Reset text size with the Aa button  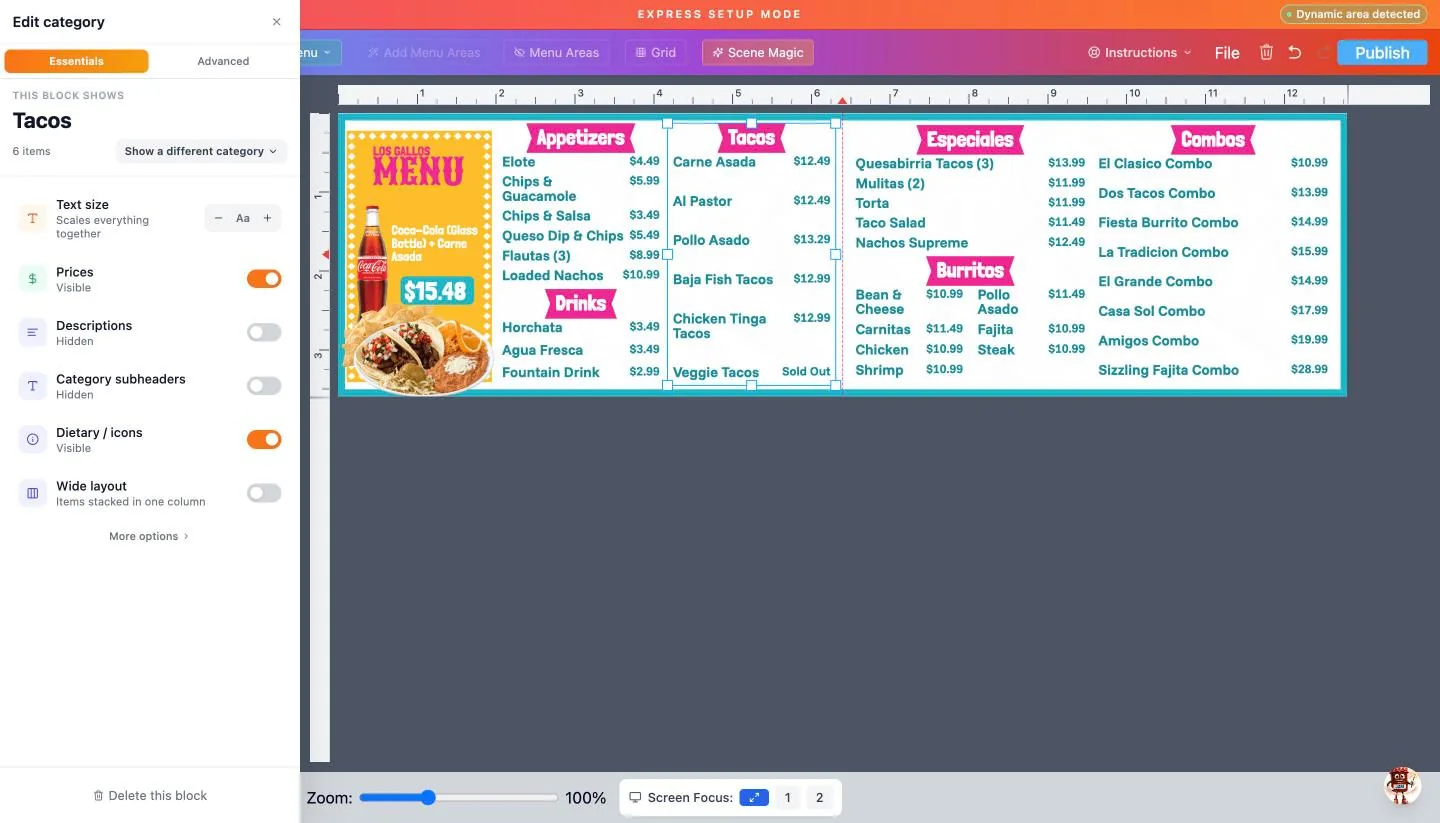point(243,218)
